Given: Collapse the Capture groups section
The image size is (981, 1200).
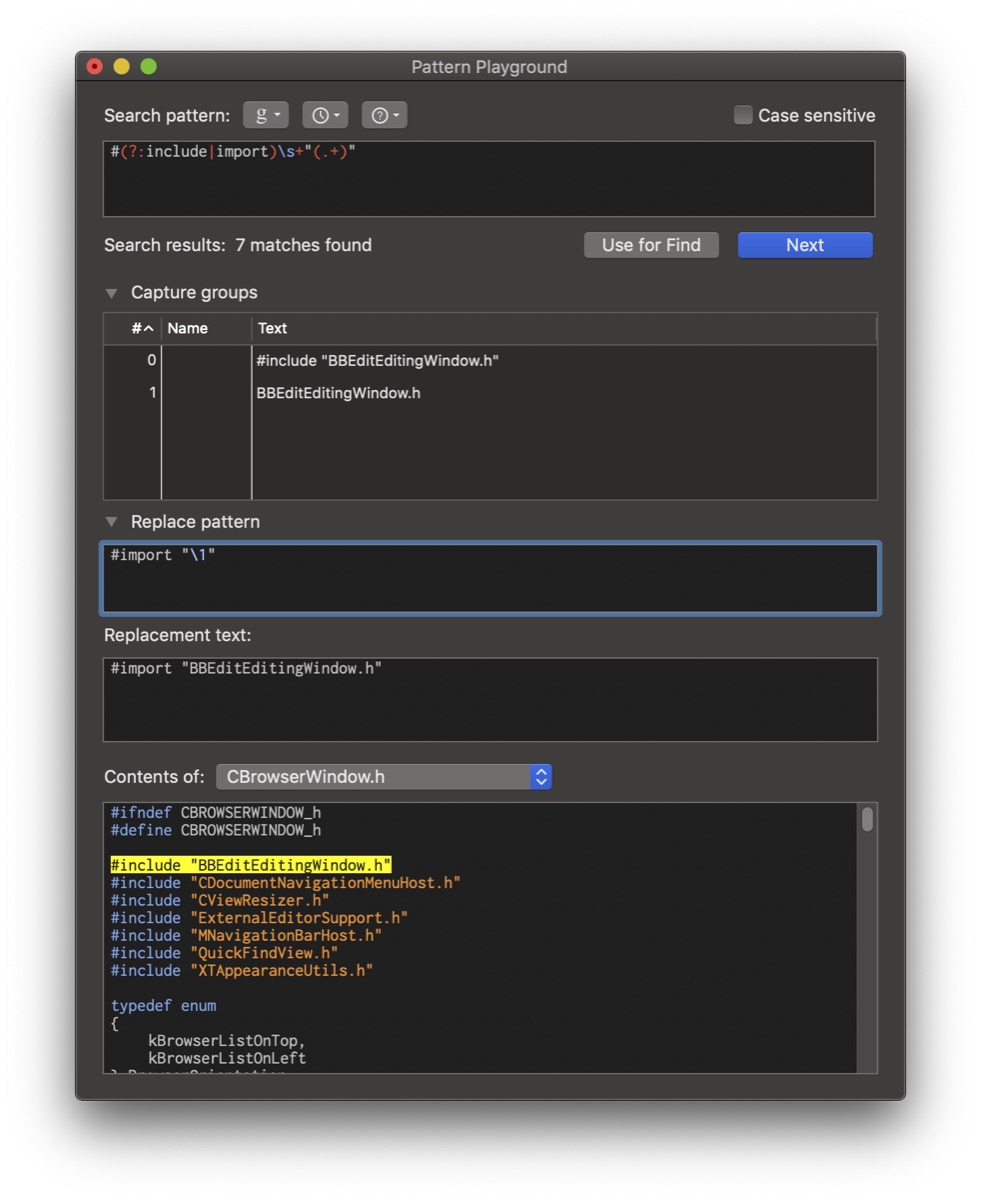Looking at the screenshot, I should tap(112, 293).
